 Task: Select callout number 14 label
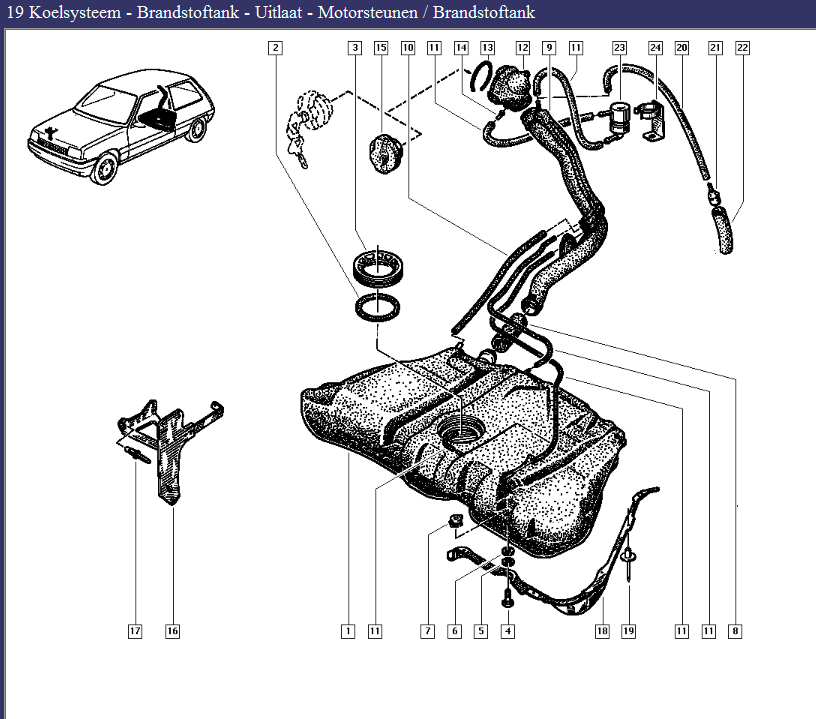(461, 48)
